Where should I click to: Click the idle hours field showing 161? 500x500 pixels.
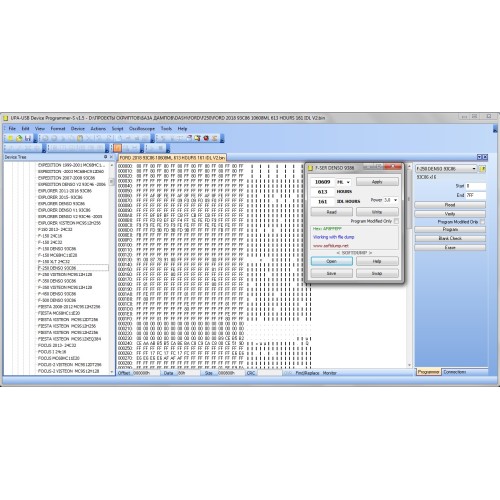pyautogui.click(x=323, y=202)
